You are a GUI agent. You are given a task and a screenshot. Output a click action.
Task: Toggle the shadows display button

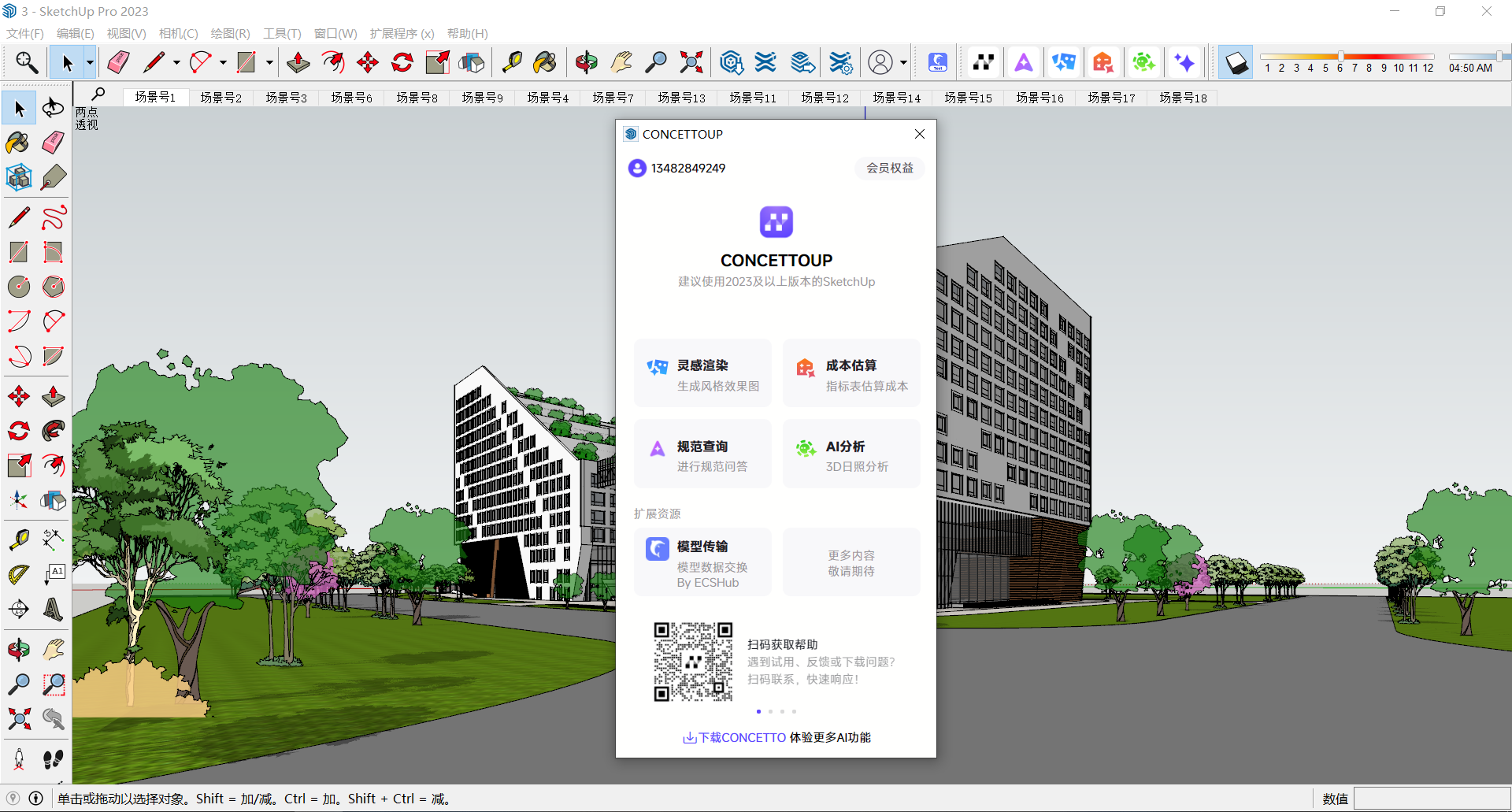click(1236, 62)
